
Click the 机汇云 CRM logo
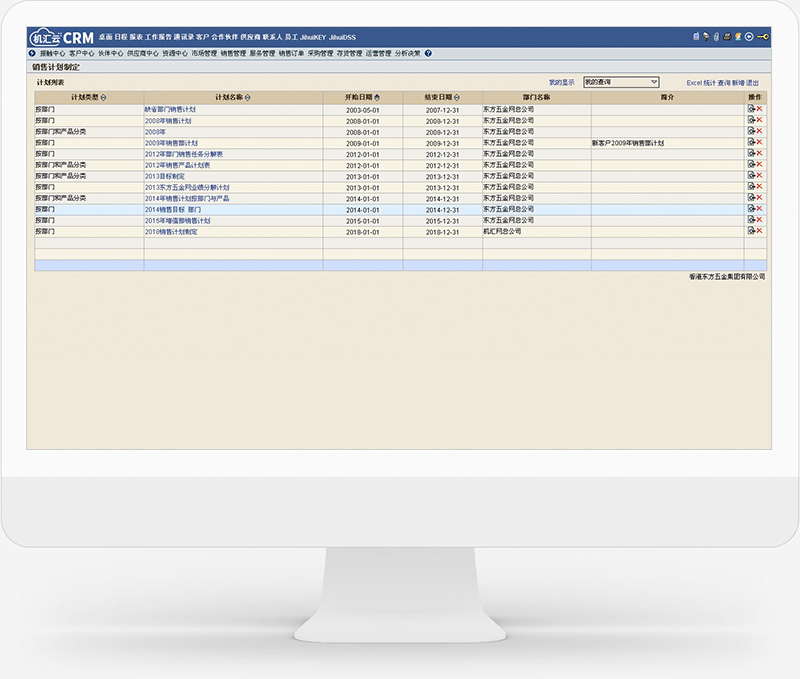coord(62,37)
